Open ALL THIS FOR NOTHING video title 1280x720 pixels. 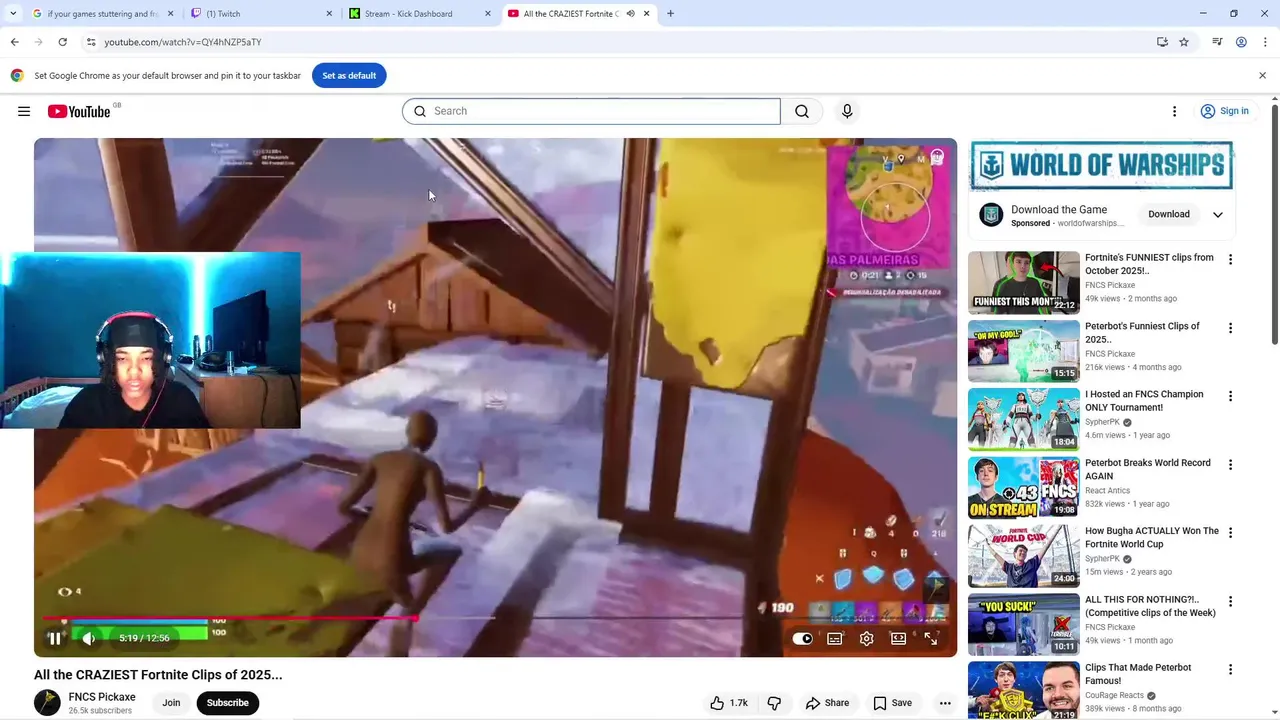[x=1150, y=606]
